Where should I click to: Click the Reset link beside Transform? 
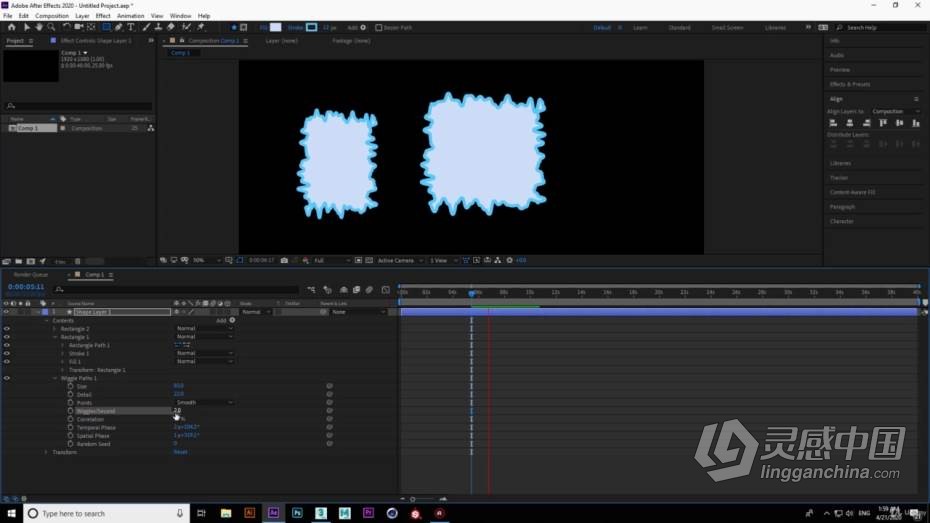pyautogui.click(x=180, y=452)
